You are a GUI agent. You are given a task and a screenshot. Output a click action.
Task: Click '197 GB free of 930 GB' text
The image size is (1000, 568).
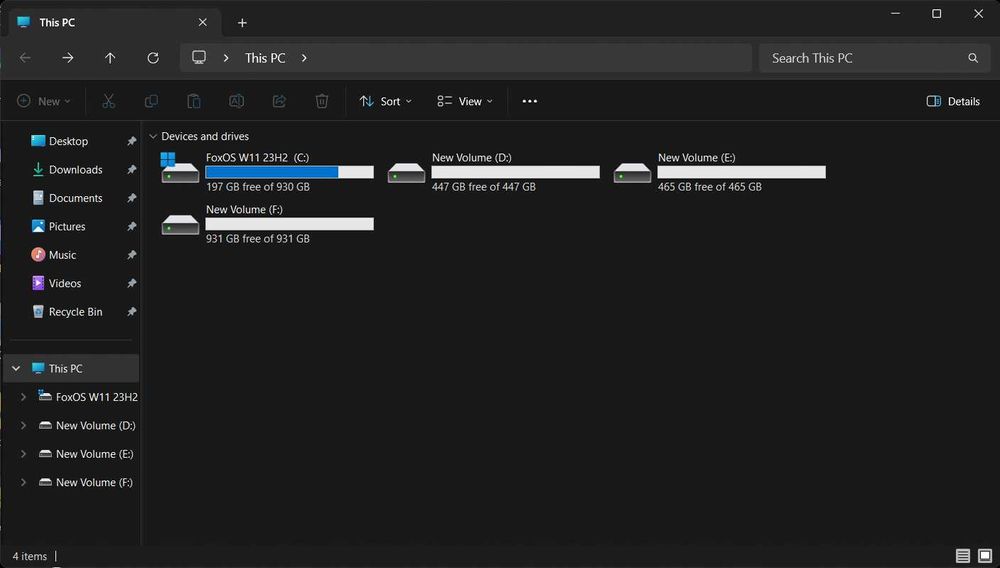tap(258, 187)
